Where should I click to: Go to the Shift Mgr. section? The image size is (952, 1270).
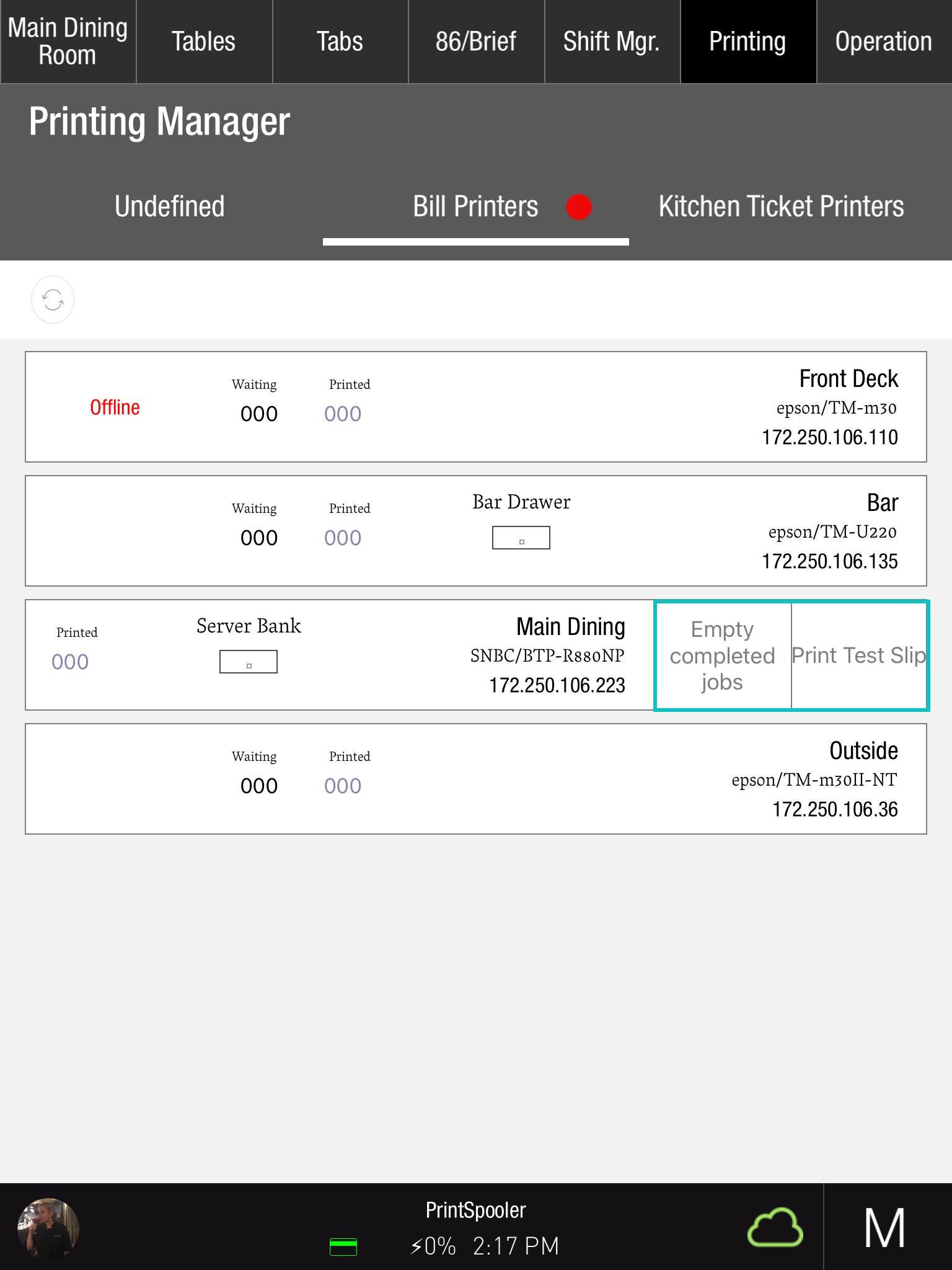tap(611, 42)
